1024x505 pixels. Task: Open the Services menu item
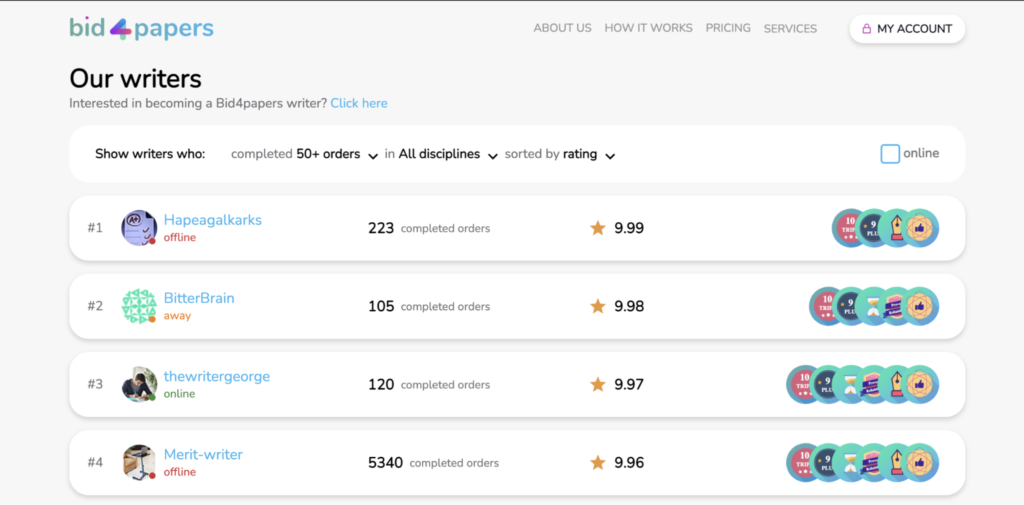pyautogui.click(x=790, y=29)
